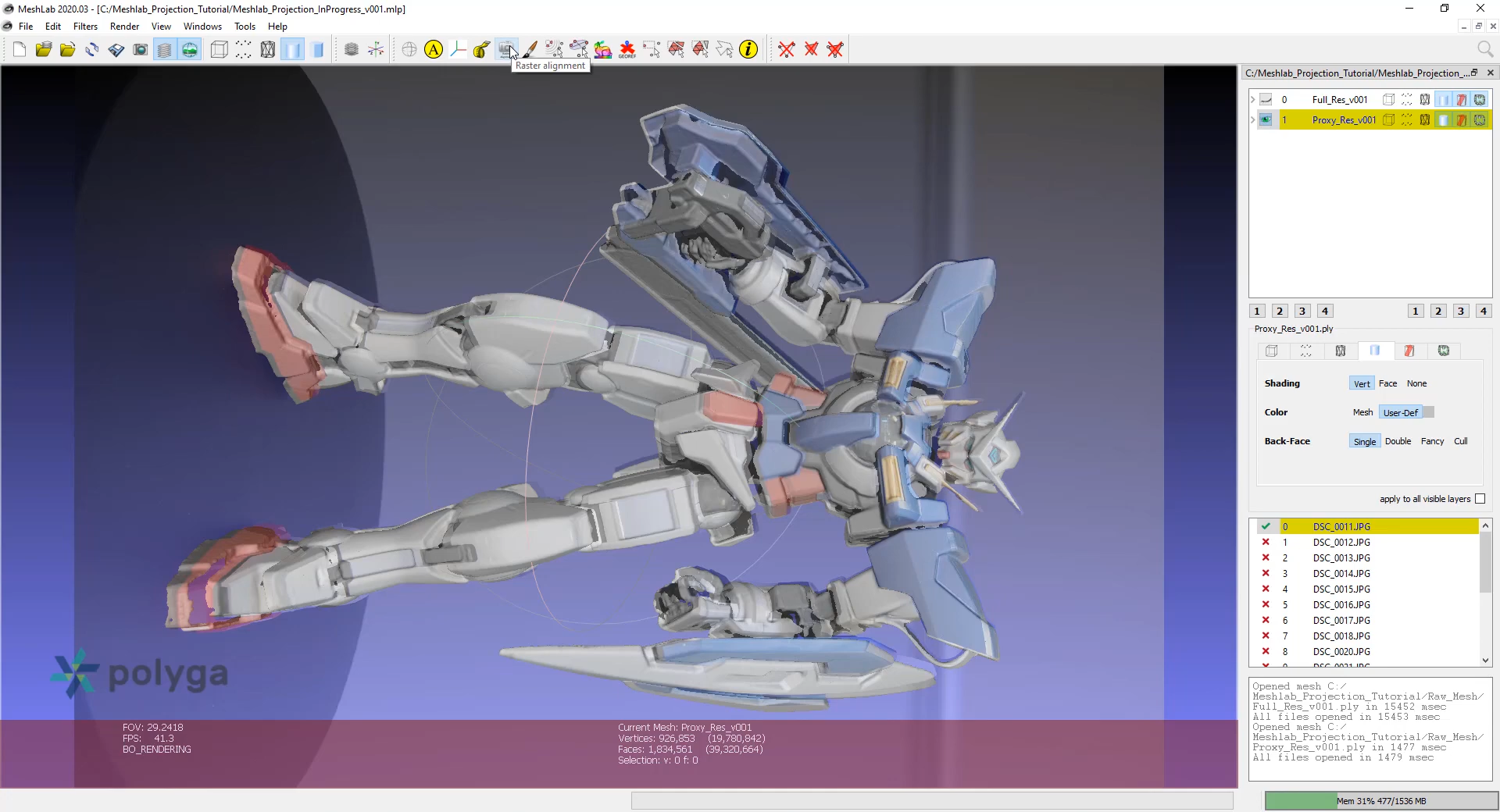Toggle the Show Layer Dialog toolbar icon
The height and width of the screenshot is (812, 1500).
pos(164,50)
